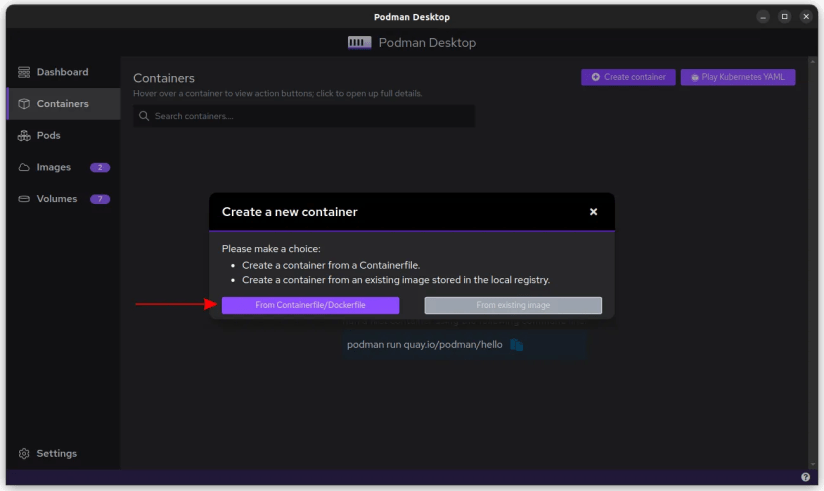Focus the Search containers field

(x=304, y=116)
